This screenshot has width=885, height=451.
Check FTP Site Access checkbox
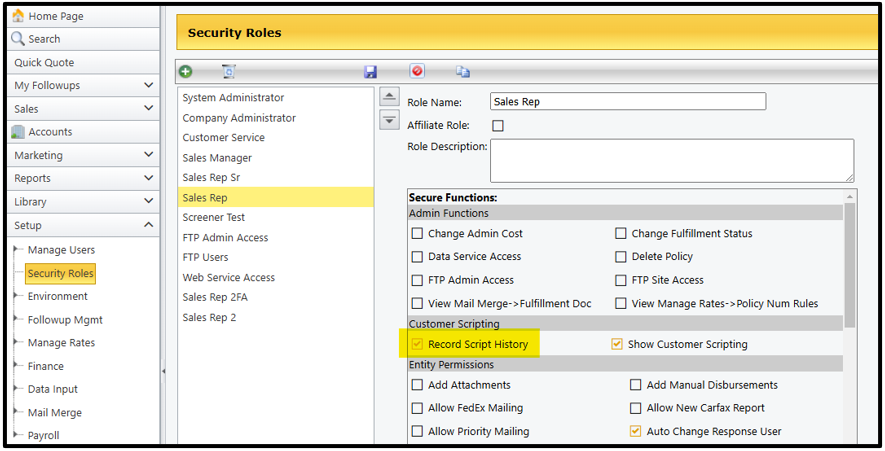[x=621, y=280]
